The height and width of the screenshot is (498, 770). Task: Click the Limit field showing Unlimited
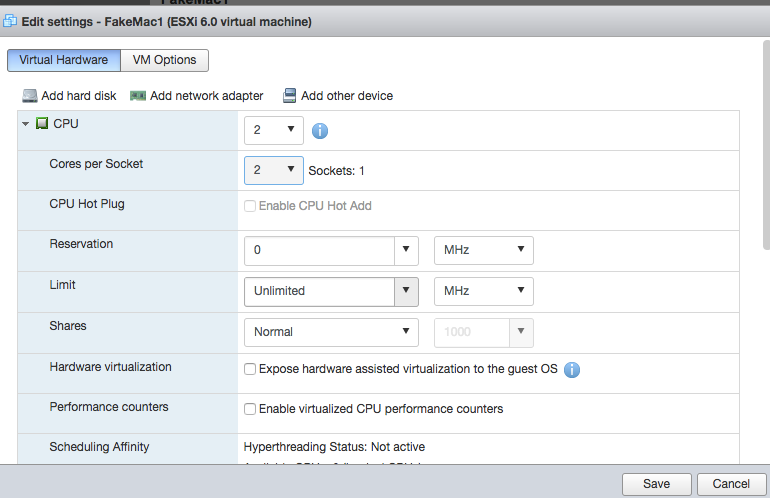point(319,291)
